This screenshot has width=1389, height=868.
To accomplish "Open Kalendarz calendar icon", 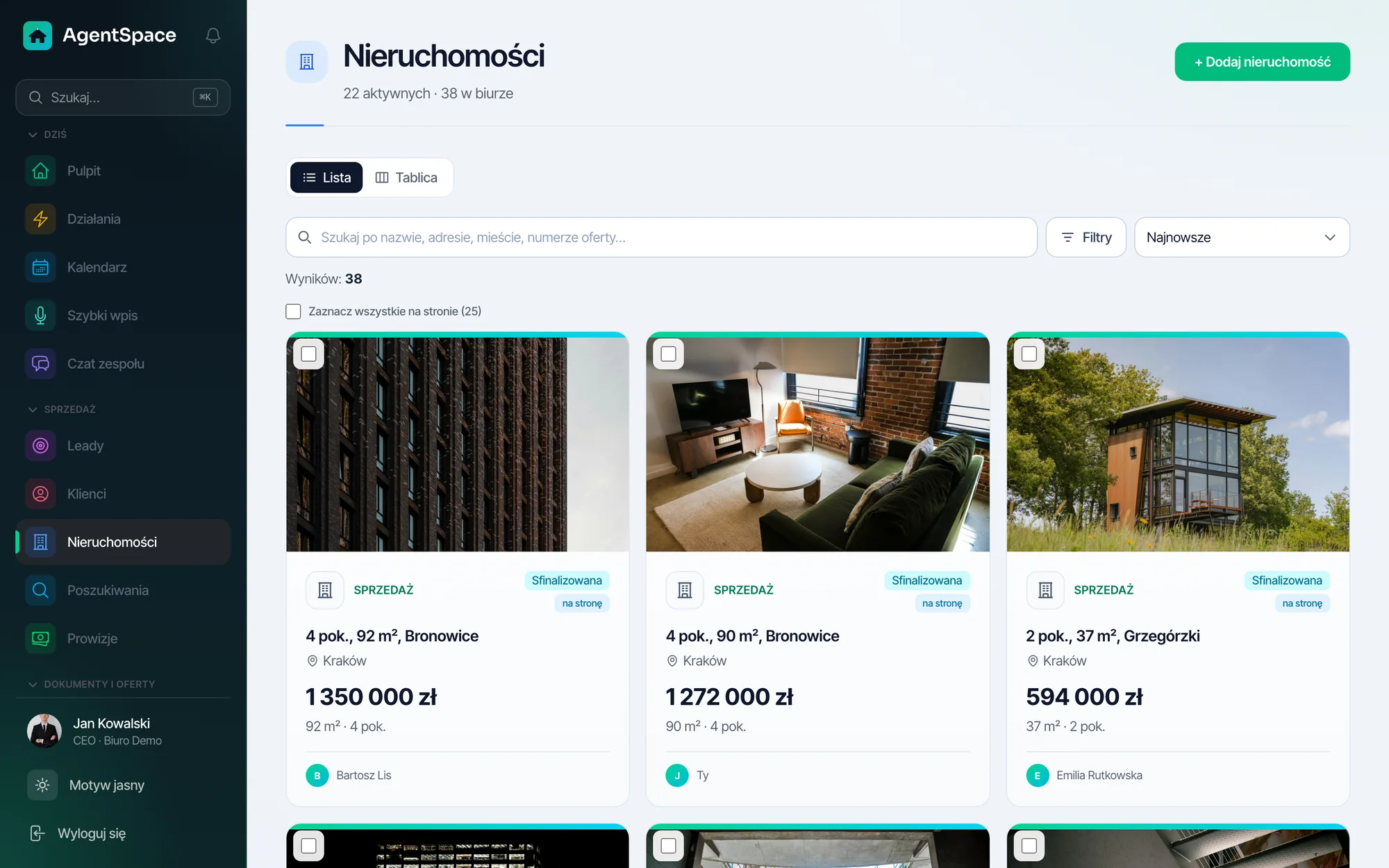I will pos(41,267).
